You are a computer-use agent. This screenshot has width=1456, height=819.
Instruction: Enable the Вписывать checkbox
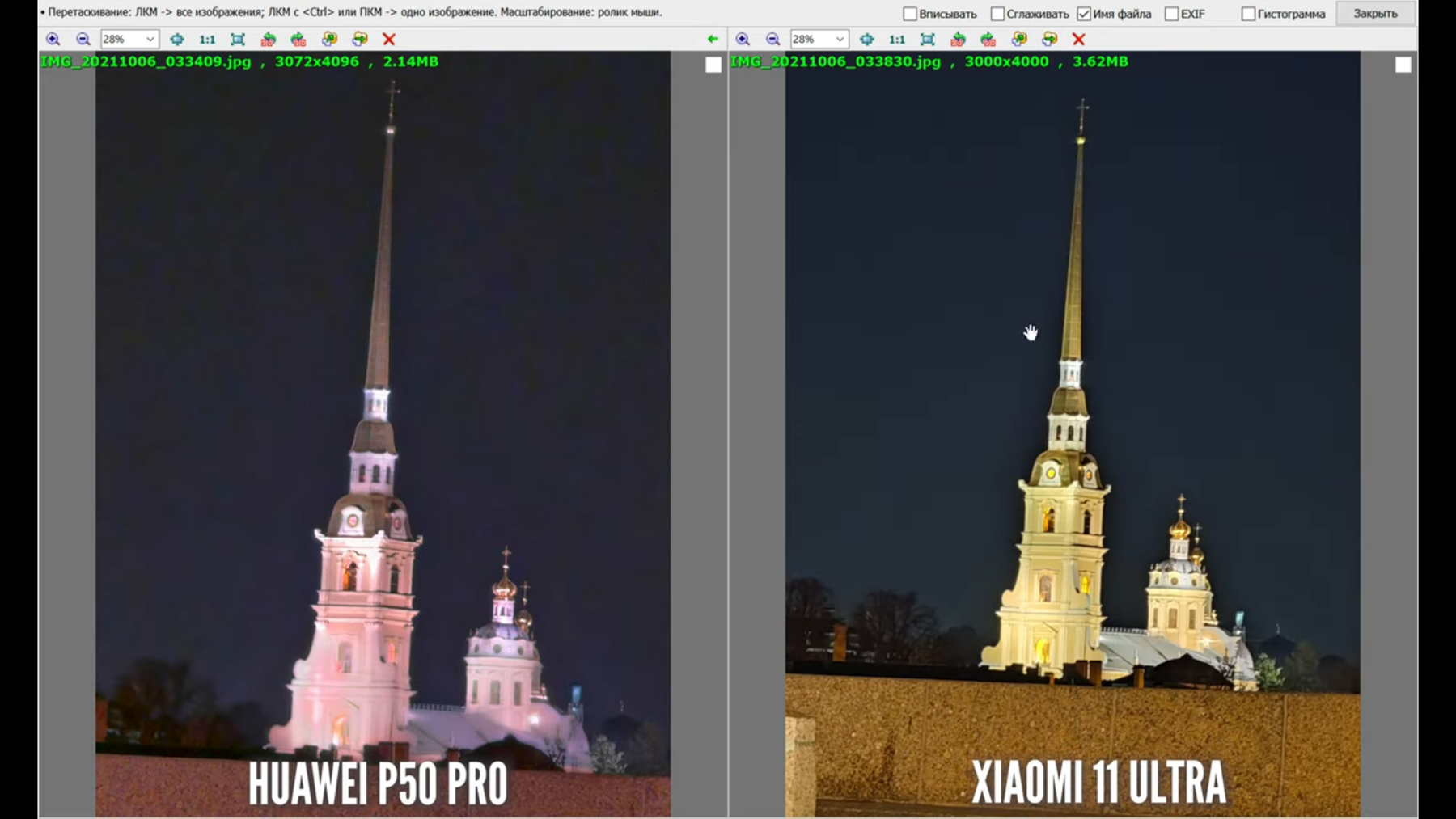coord(910,14)
